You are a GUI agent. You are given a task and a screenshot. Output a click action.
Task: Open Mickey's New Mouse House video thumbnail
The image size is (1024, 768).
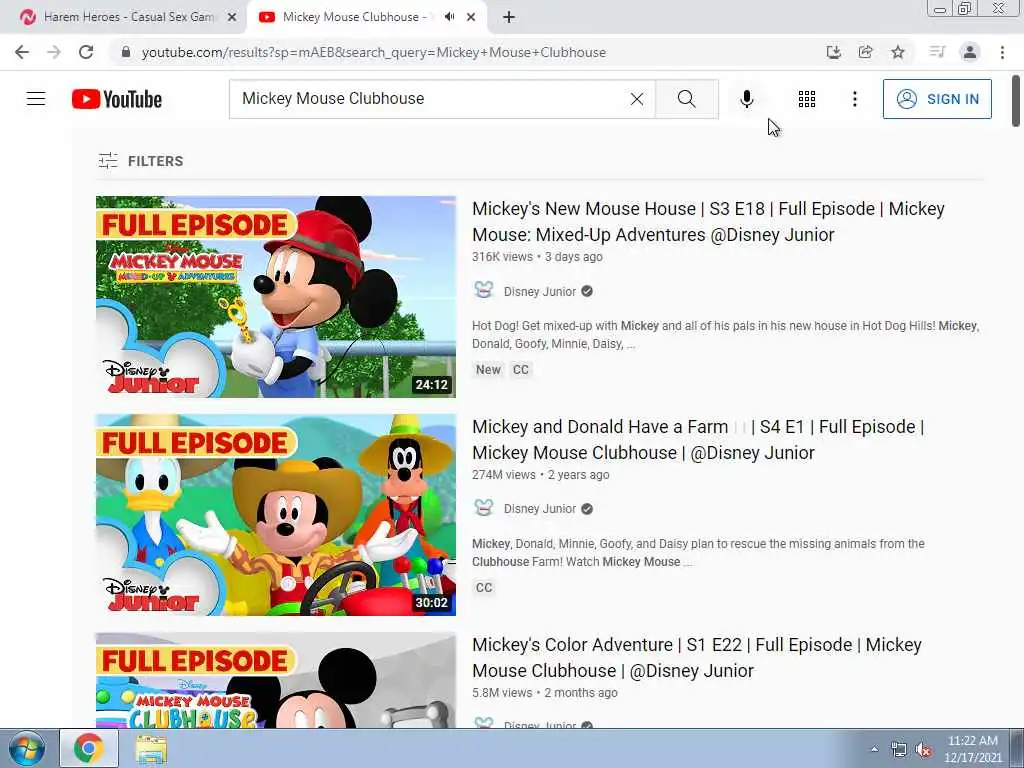coord(276,296)
